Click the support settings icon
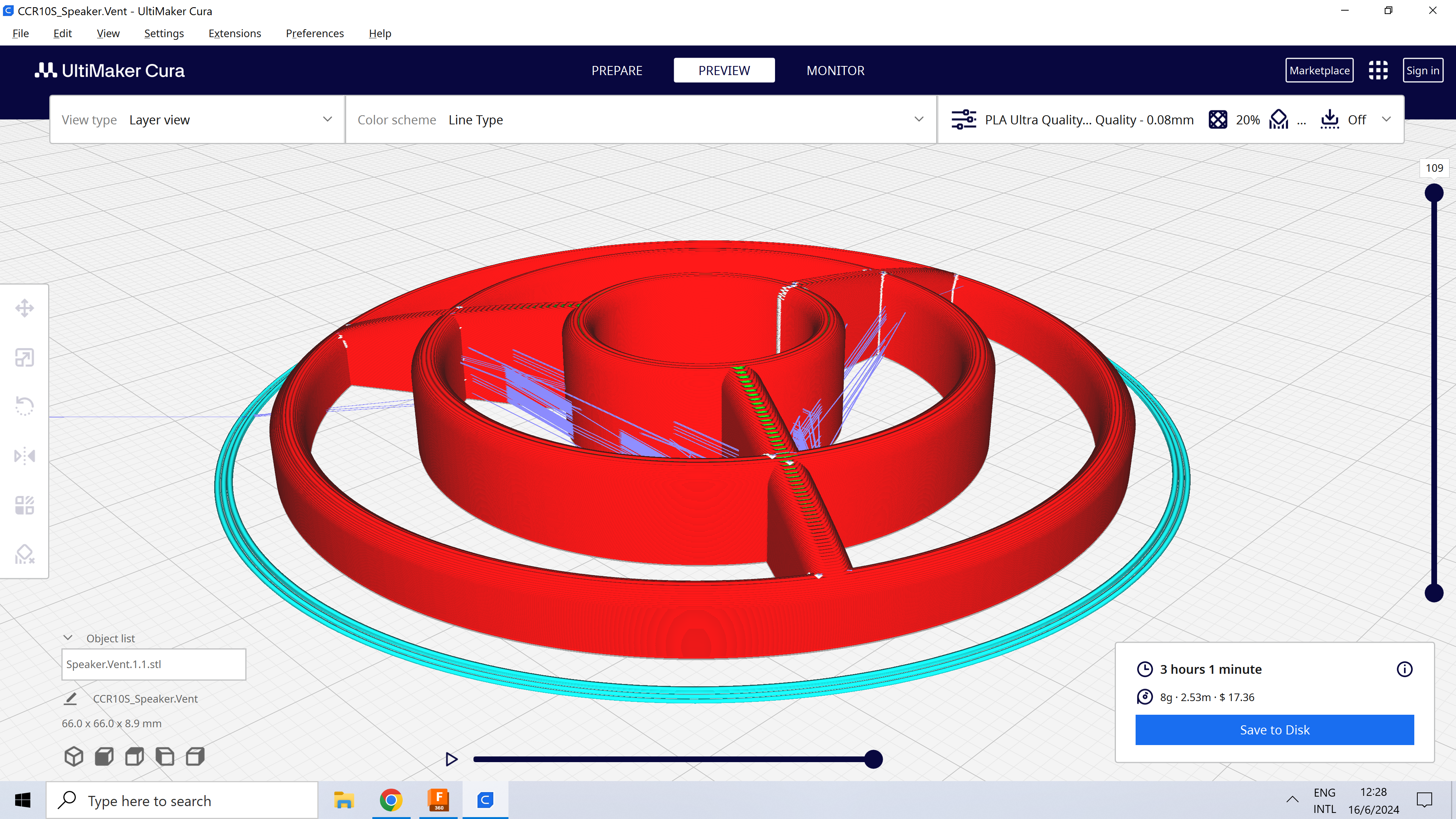Image resolution: width=1456 pixels, height=819 pixels. click(1279, 119)
